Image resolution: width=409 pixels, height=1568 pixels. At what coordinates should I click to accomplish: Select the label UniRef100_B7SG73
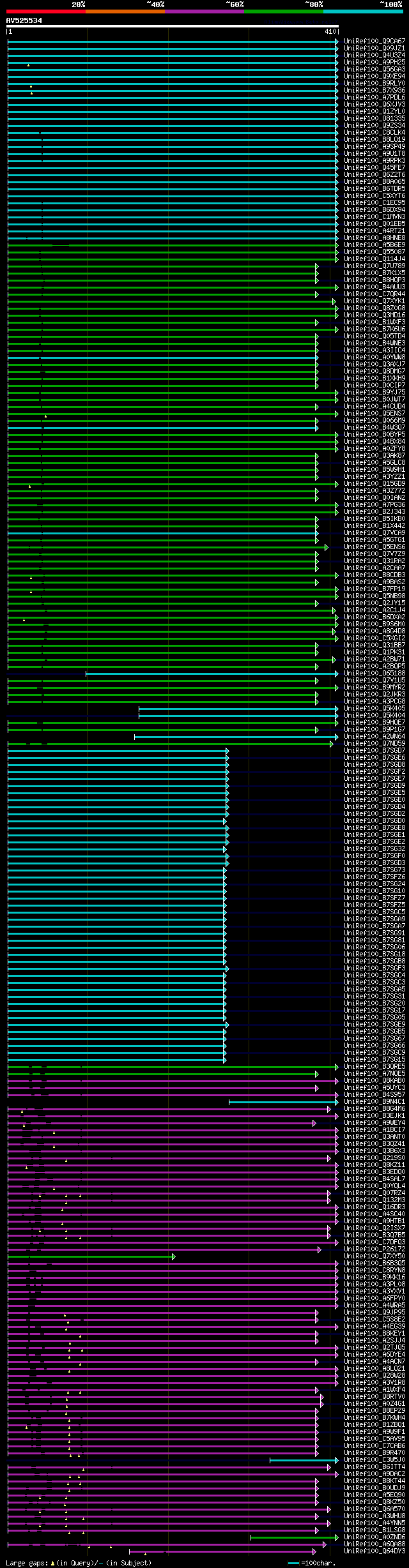pyautogui.click(x=374, y=870)
